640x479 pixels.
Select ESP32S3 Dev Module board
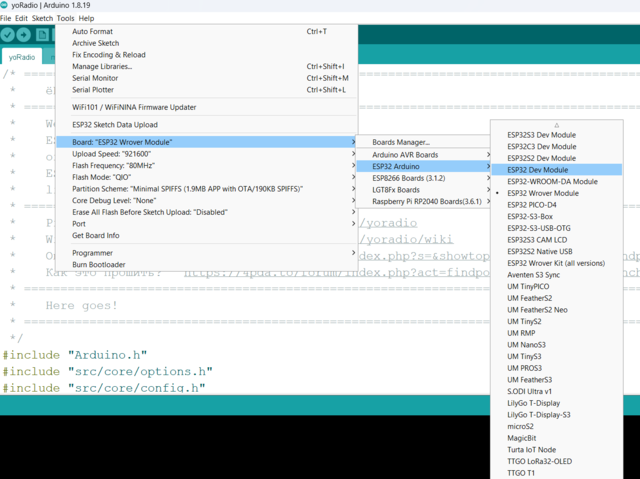[x=557, y=135]
